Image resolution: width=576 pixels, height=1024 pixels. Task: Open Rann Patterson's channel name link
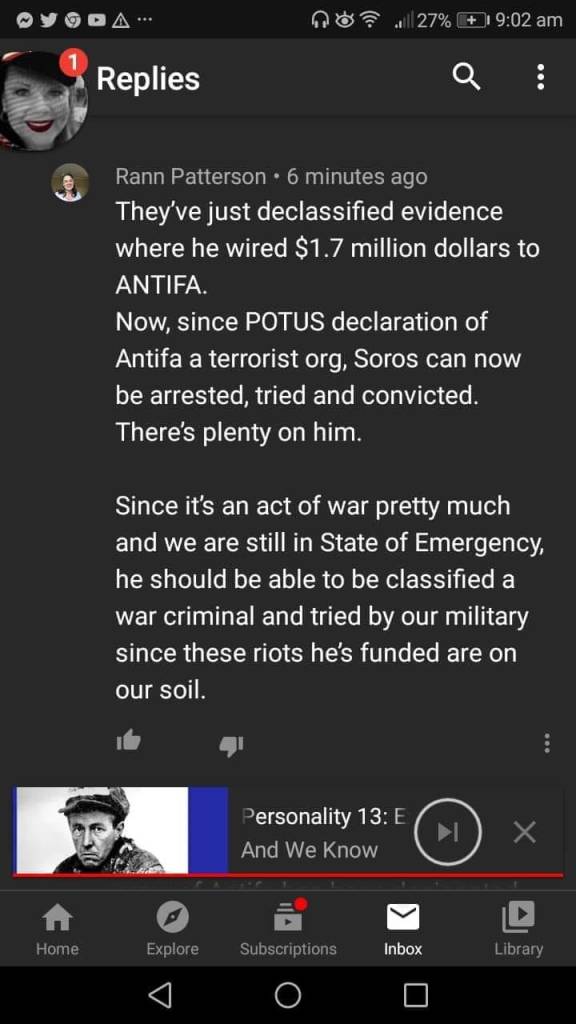click(191, 176)
